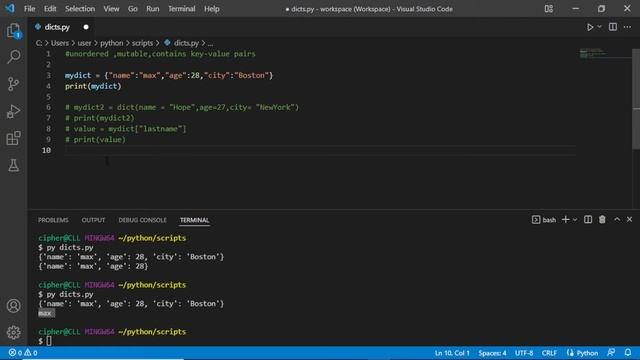Click the C: drive breadcrumb
The image size is (640, 360).
[39, 43]
